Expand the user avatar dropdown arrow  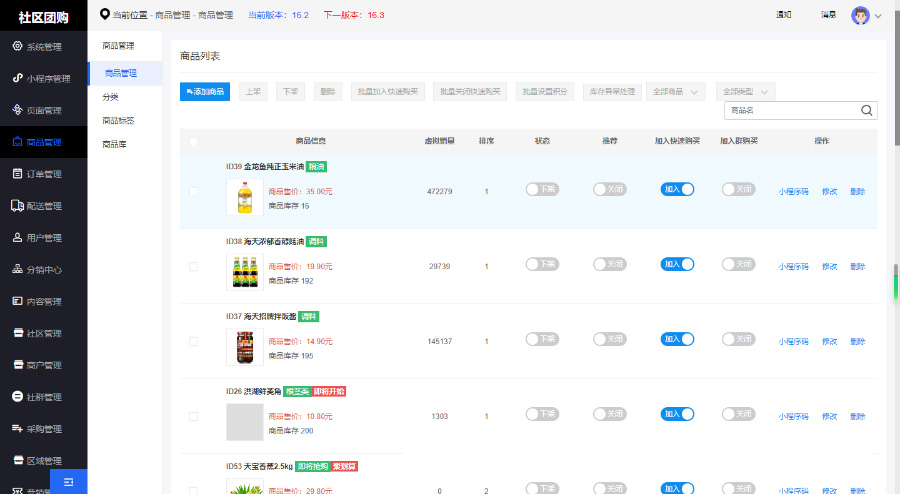coord(878,16)
